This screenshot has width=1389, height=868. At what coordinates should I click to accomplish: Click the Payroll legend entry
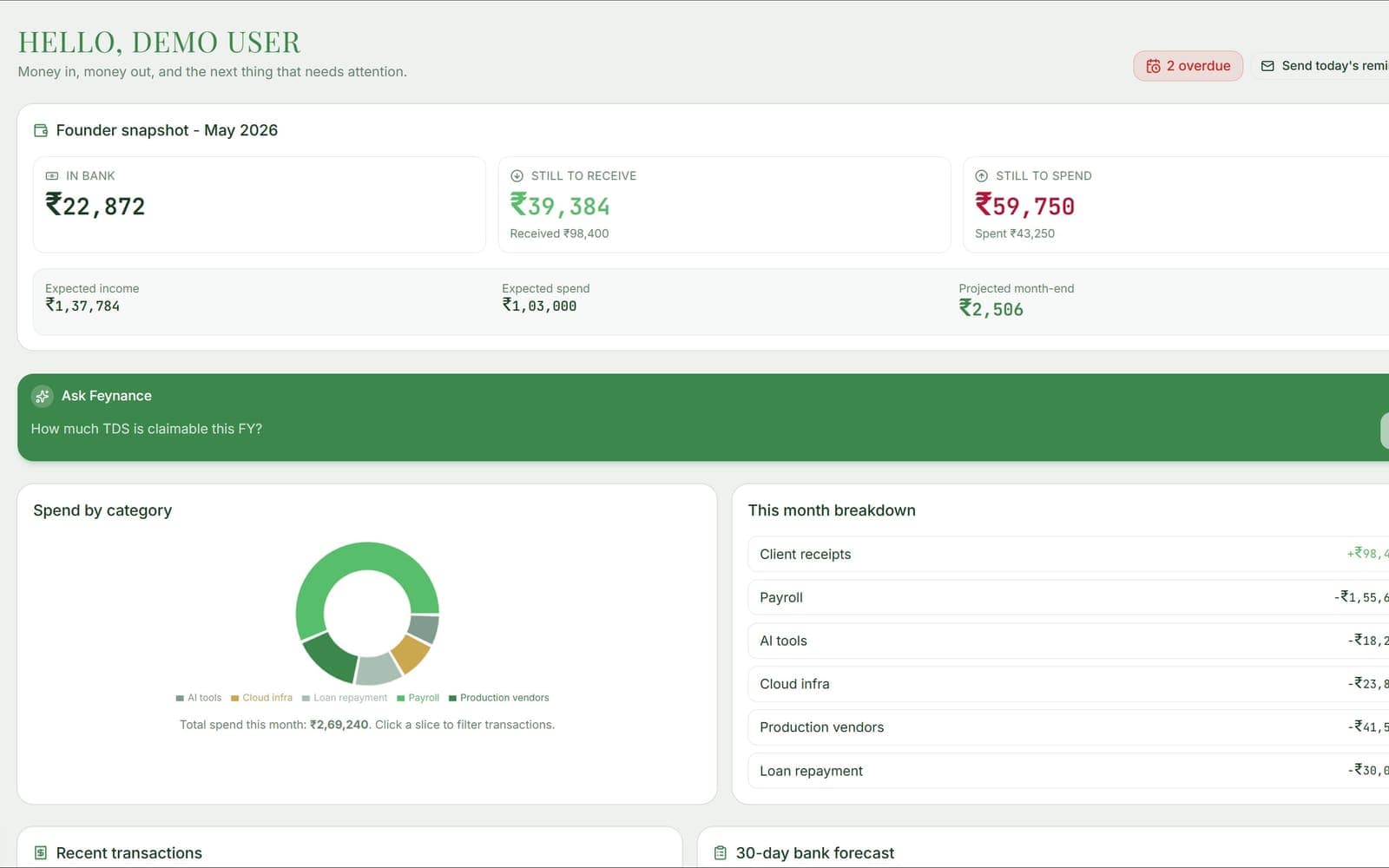418,698
